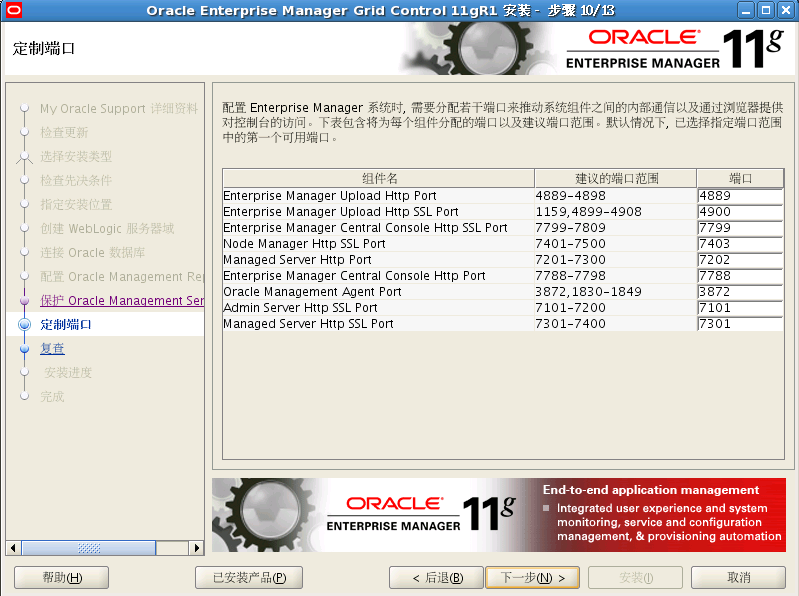Screen dimensions: 799x596
Task: Edit the Upload Http SSL Port field 4900
Action: pos(740,211)
